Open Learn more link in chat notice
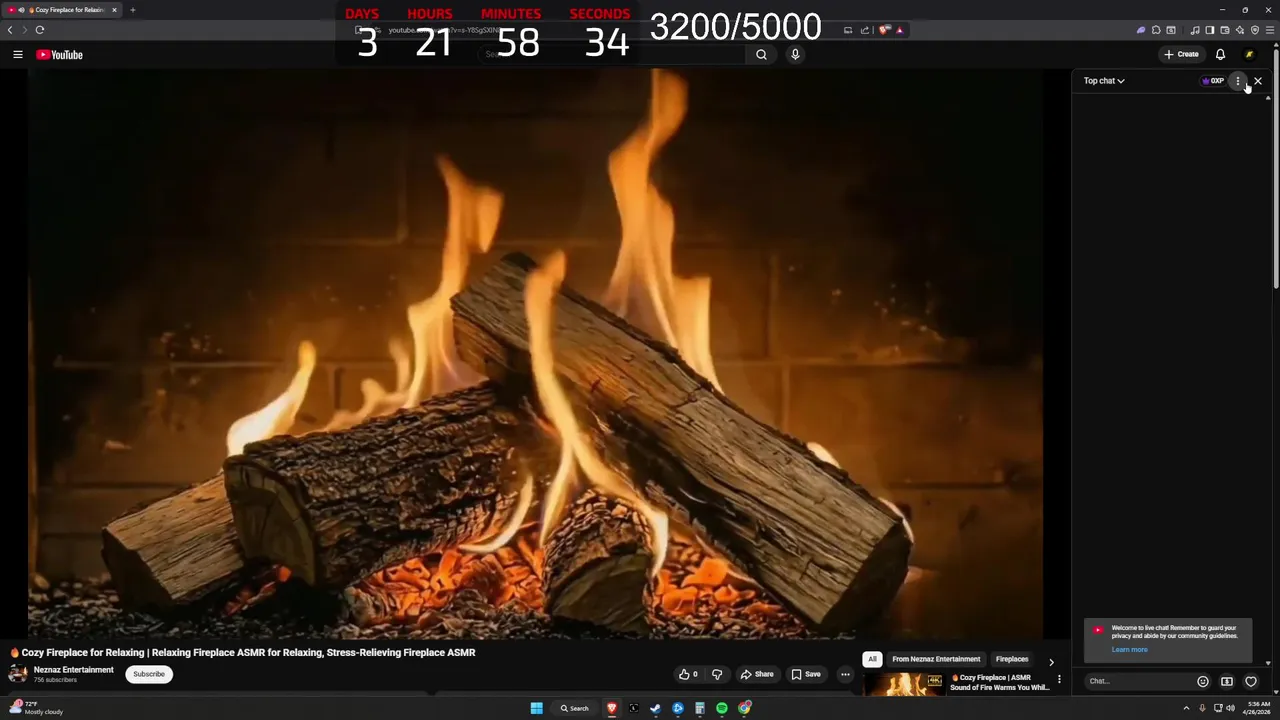1280x720 pixels. 1129,650
